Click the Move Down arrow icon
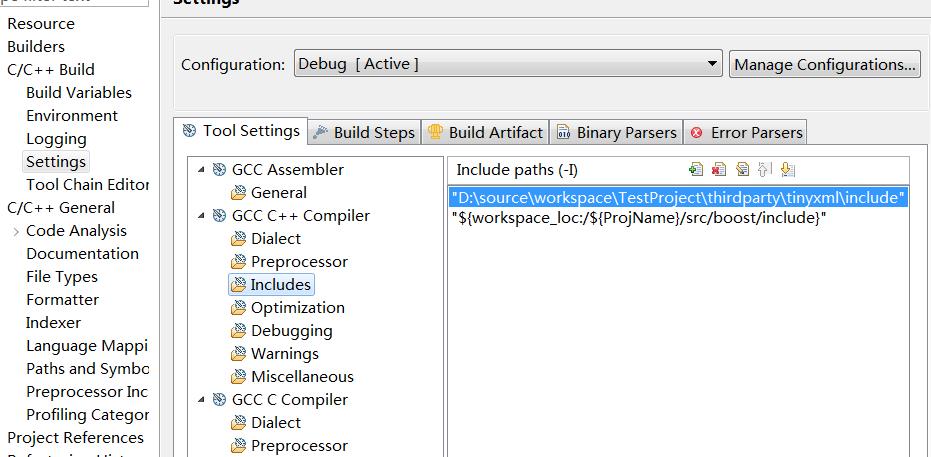 pyautogui.click(x=788, y=170)
